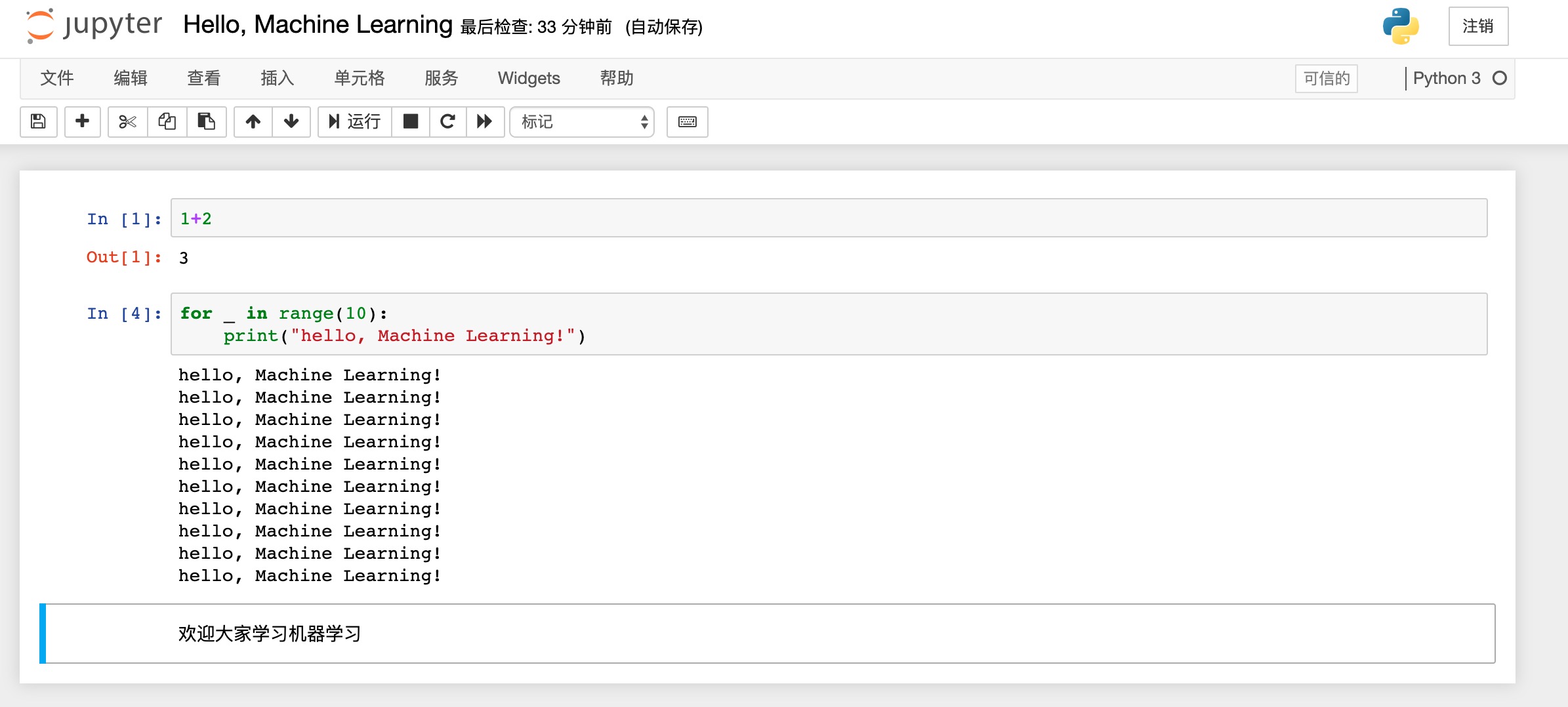Open the cell type 标记 dropdown
This screenshot has height=707, width=1568.
pyautogui.click(x=582, y=122)
